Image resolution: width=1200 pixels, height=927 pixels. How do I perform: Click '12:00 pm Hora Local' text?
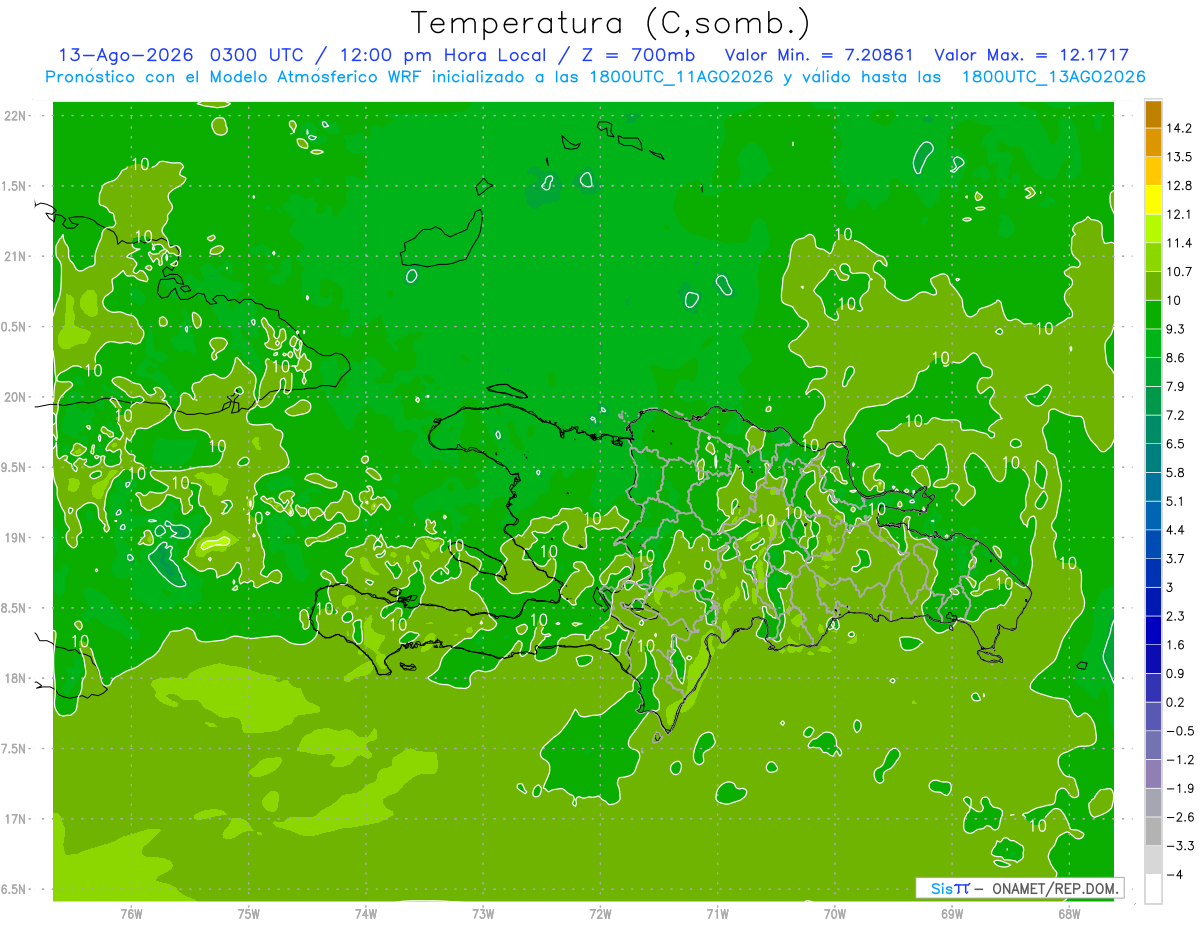tap(445, 55)
